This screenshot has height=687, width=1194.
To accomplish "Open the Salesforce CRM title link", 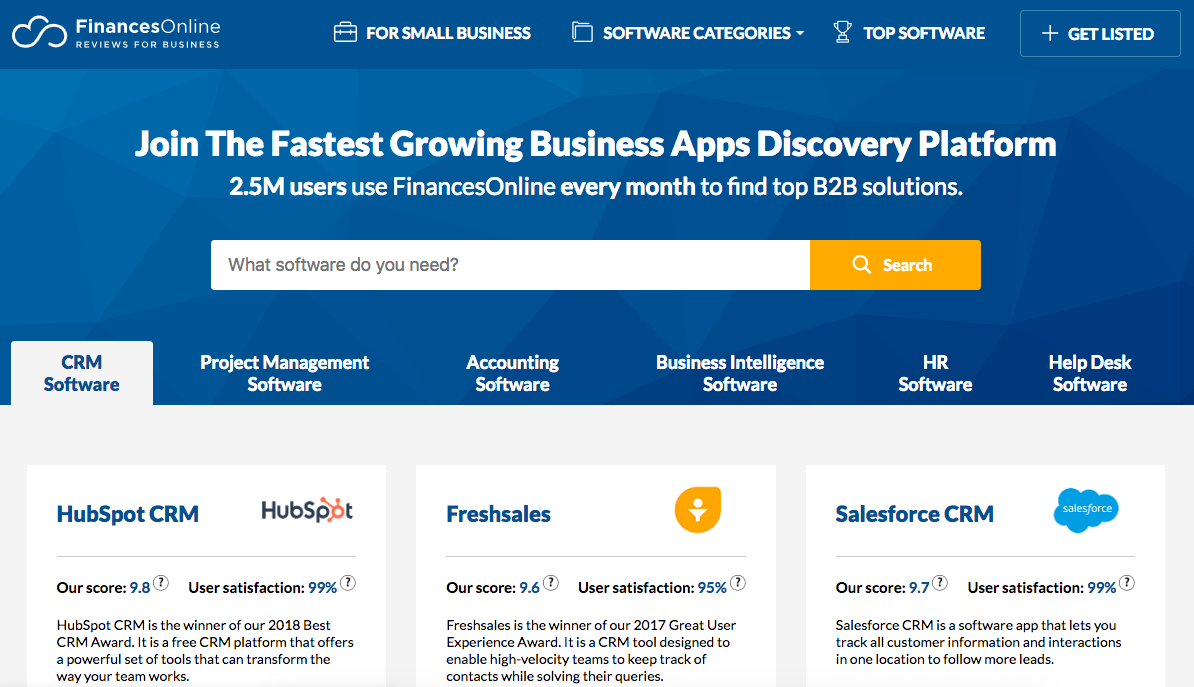I will 915,514.
